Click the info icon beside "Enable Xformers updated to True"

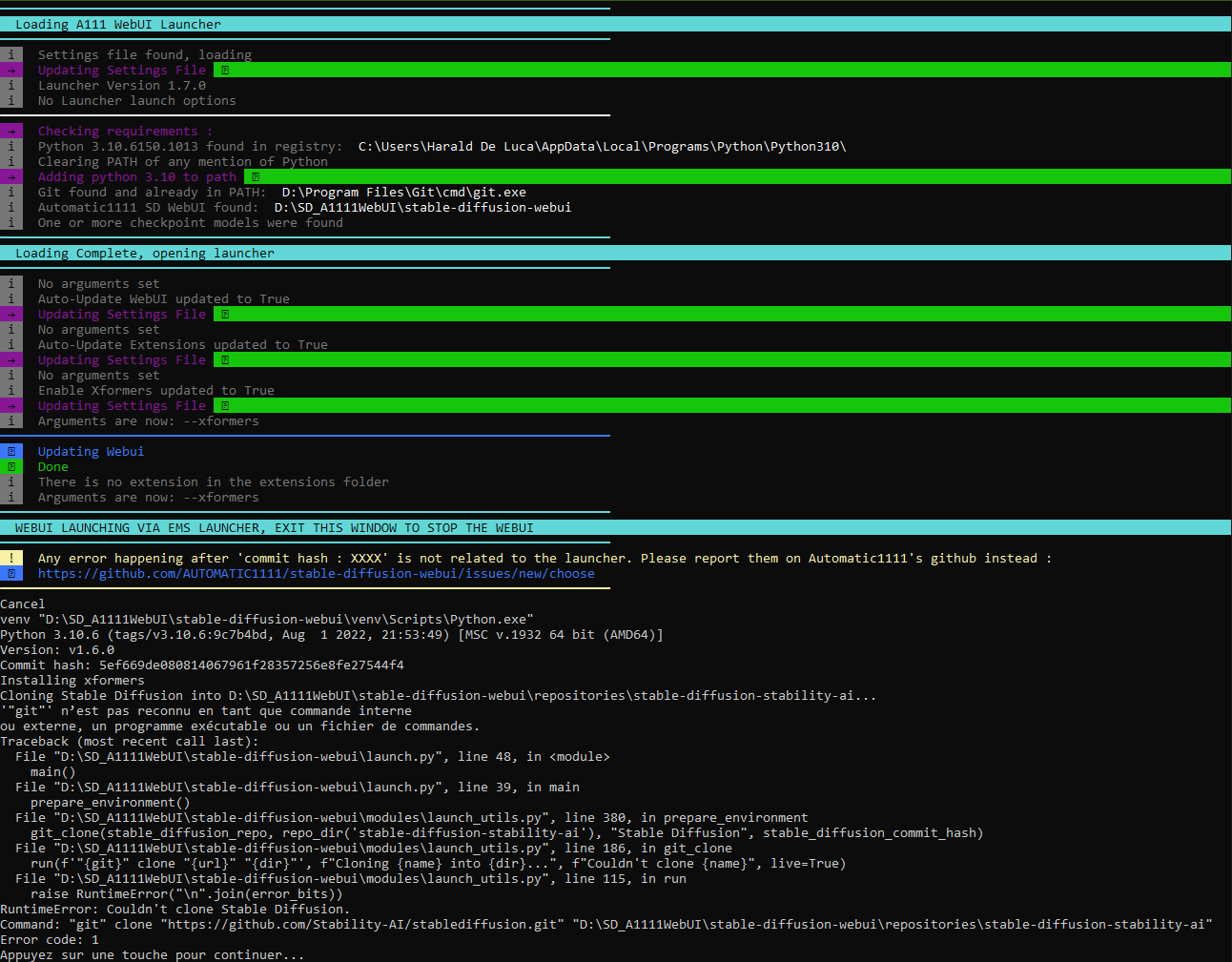tap(11, 390)
